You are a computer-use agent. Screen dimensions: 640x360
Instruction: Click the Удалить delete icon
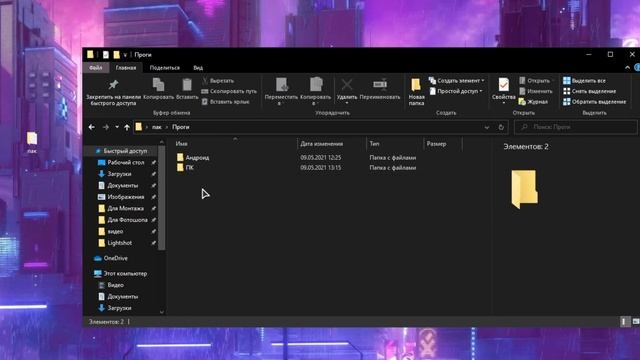point(347,91)
